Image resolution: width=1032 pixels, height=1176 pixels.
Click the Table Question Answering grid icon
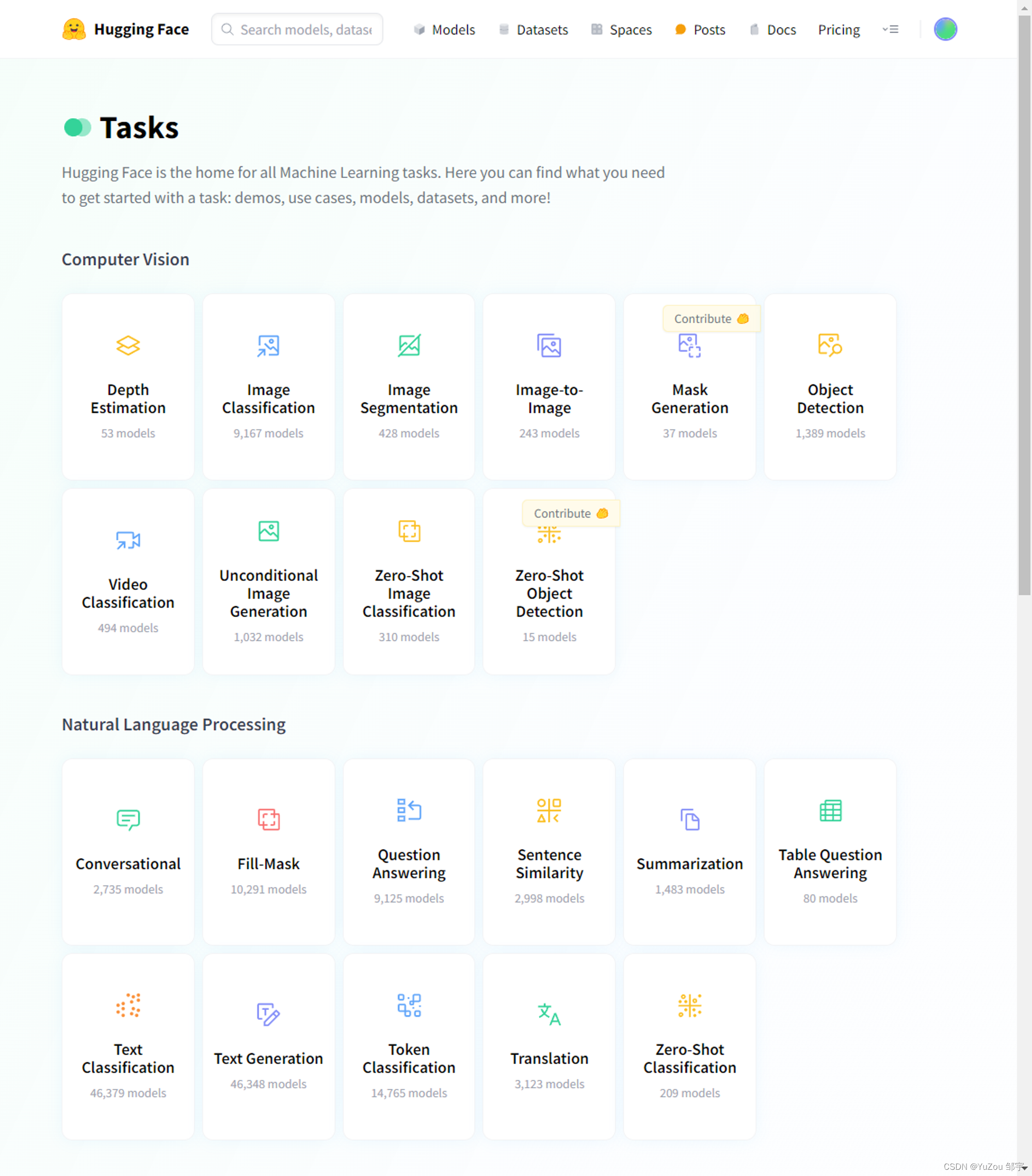coord(830,810)
